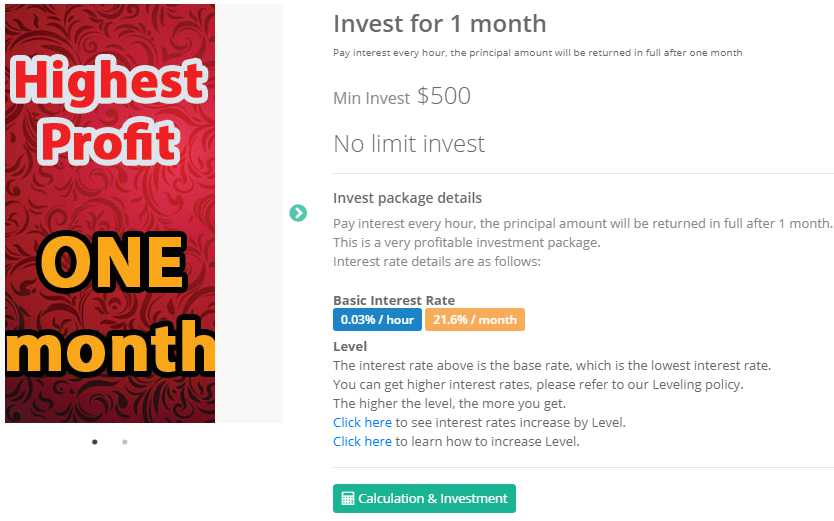Click the "Basic Interest Rate" label

pos(394,300)
